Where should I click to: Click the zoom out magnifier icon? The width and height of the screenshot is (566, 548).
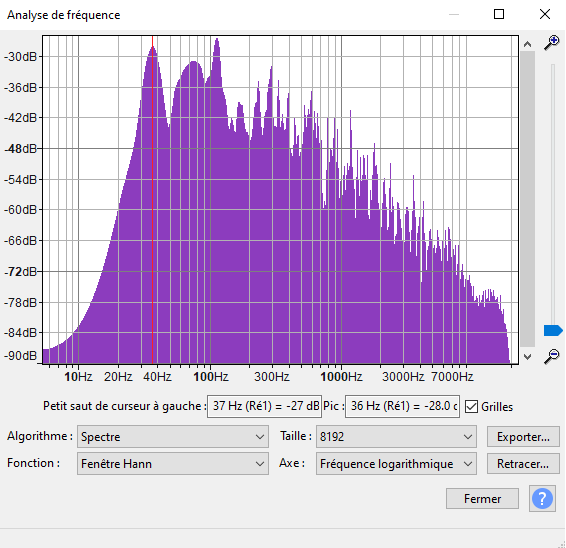point(552,357)
